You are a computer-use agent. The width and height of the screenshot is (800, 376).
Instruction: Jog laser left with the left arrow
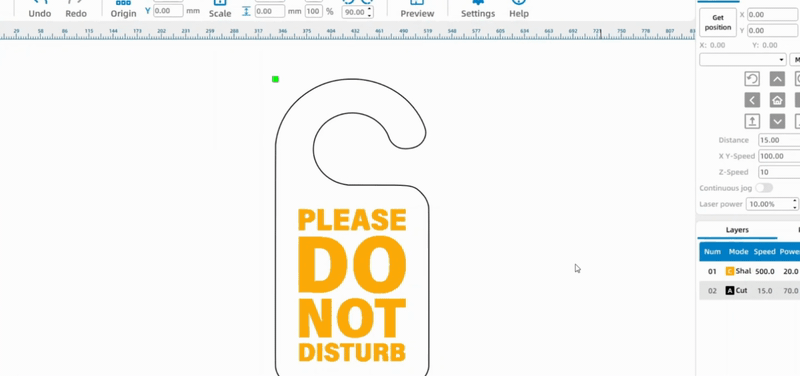tap(752, 99)
